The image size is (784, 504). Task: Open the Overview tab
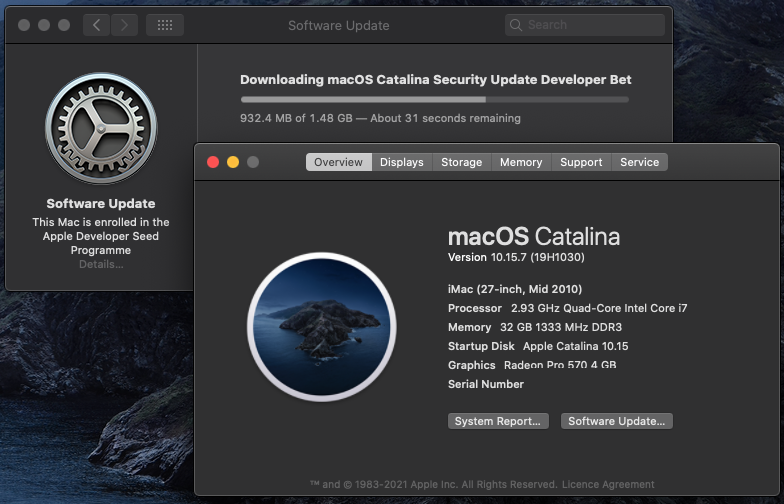338,162
